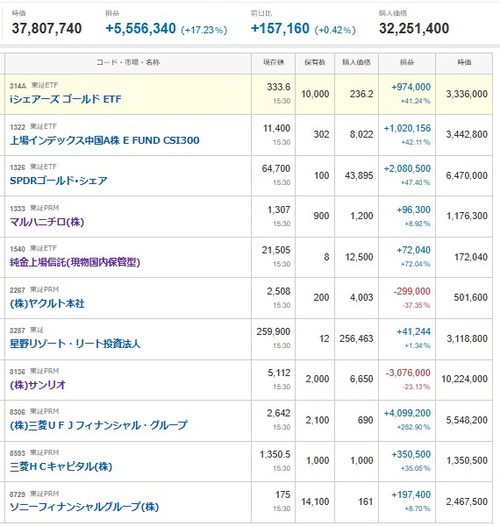Select total market value 37,807,740
The image size is (500, 526).
click(47, 29)
